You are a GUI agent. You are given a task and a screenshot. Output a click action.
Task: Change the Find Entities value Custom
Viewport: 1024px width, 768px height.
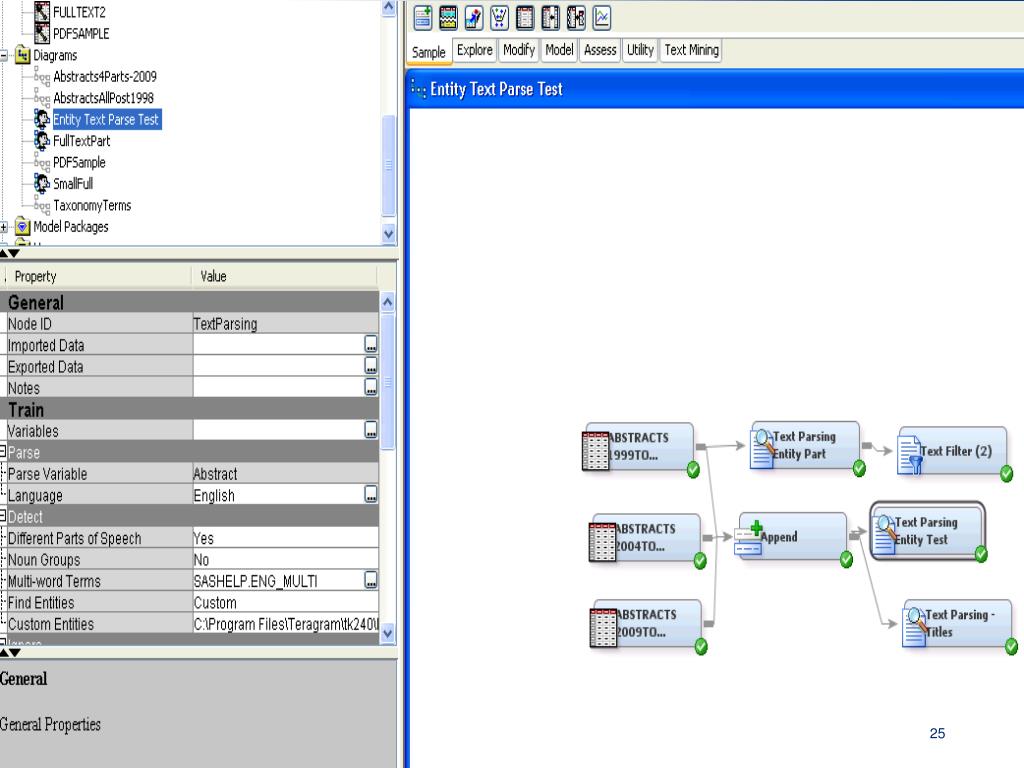click(x=285, y=602)
